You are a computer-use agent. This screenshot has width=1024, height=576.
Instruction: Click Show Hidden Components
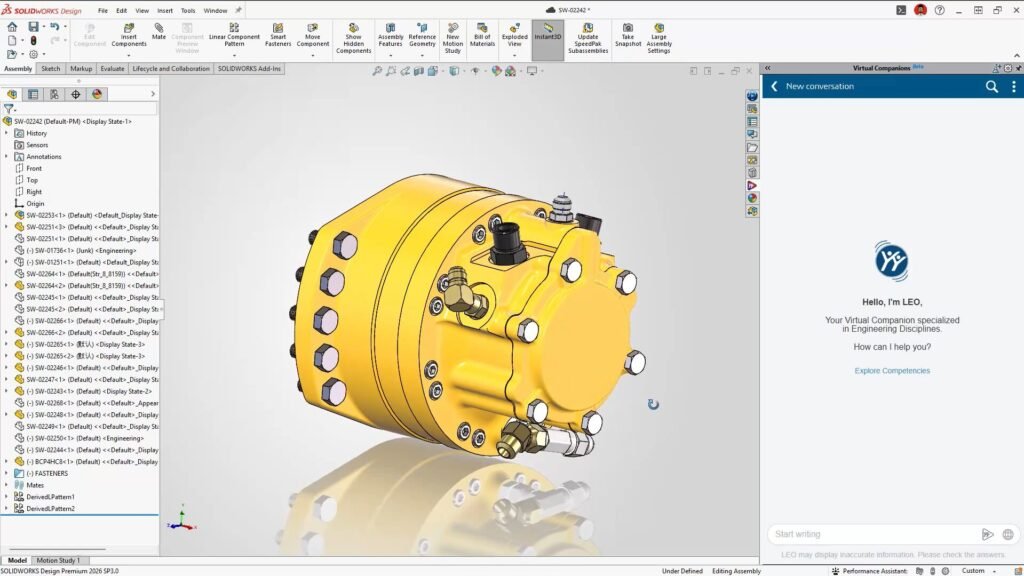point(353,39)
